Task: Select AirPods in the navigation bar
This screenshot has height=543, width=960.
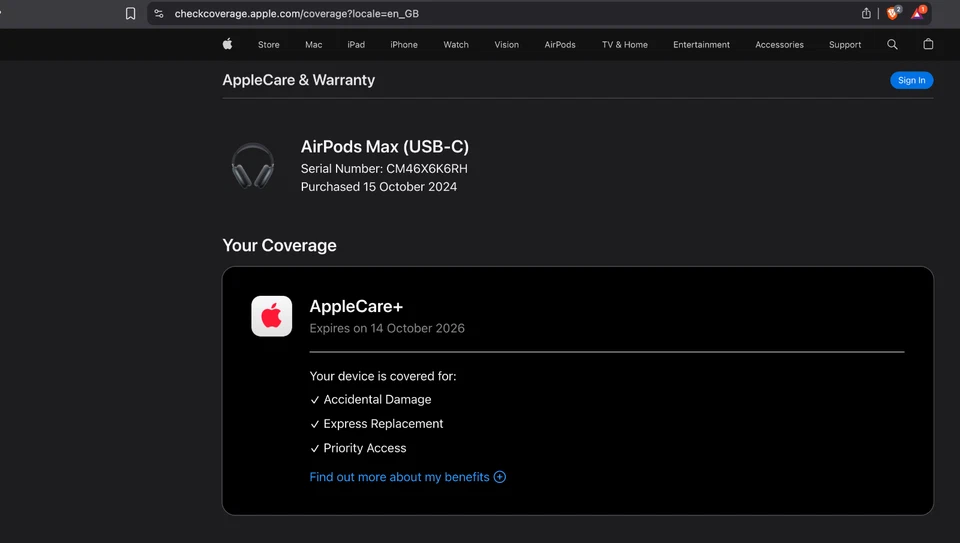Action: point(560,45)
